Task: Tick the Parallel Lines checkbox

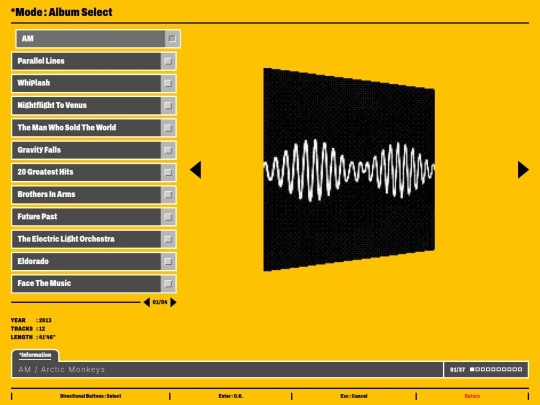Action: point(168,61)
